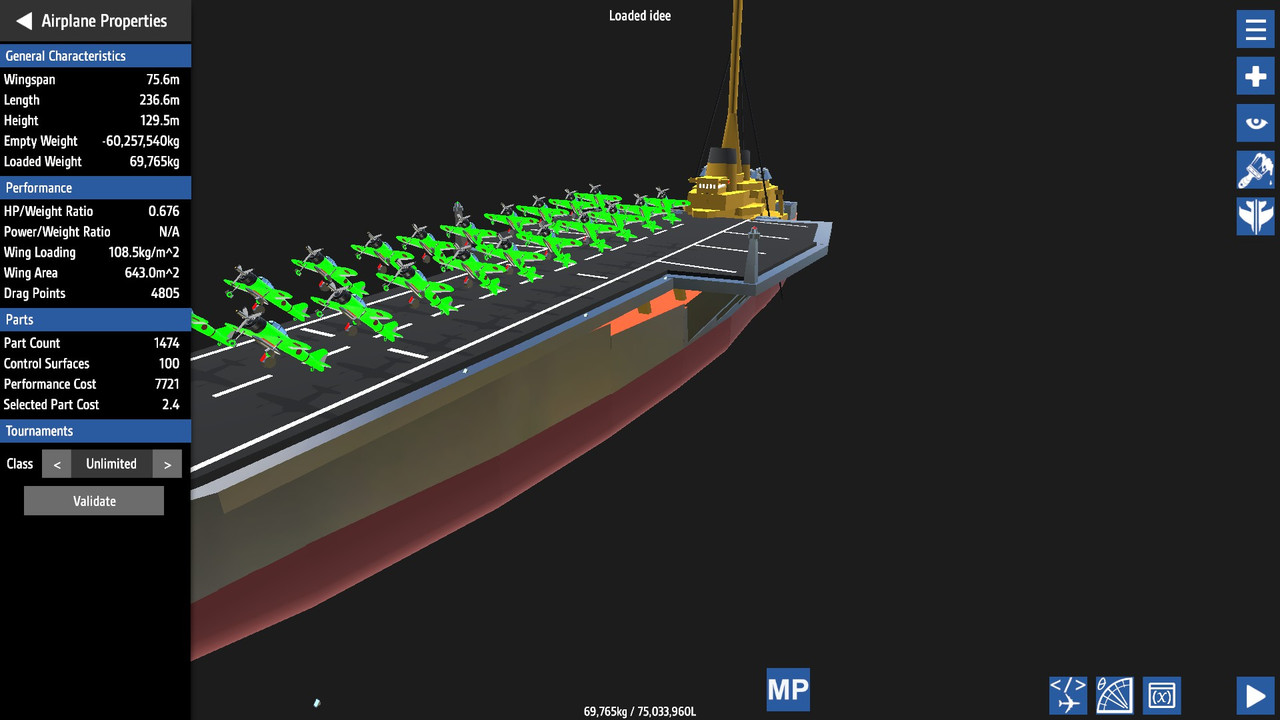Click Wing Area 643.0m^2 value
Image resolution: width=1280 pixels, height=720 pixels.
153,273
